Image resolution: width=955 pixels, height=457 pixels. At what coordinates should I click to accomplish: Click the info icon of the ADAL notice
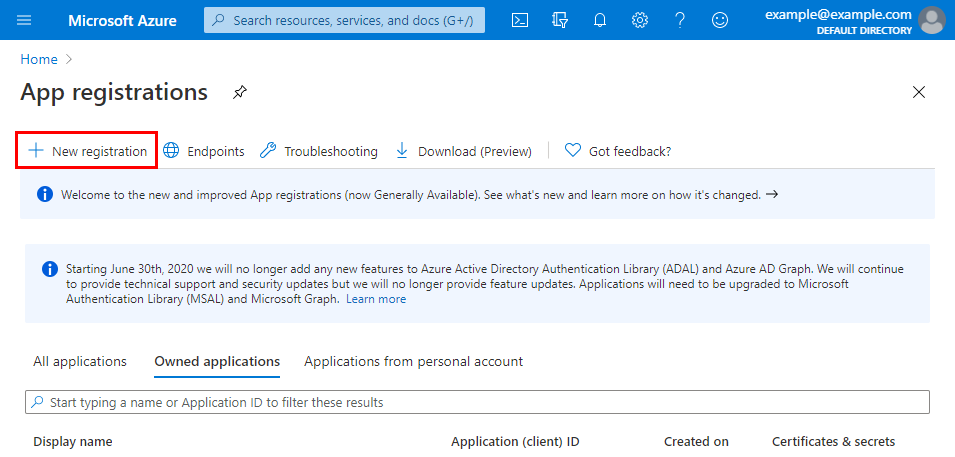pyautogui.click(x=49, y=269)
